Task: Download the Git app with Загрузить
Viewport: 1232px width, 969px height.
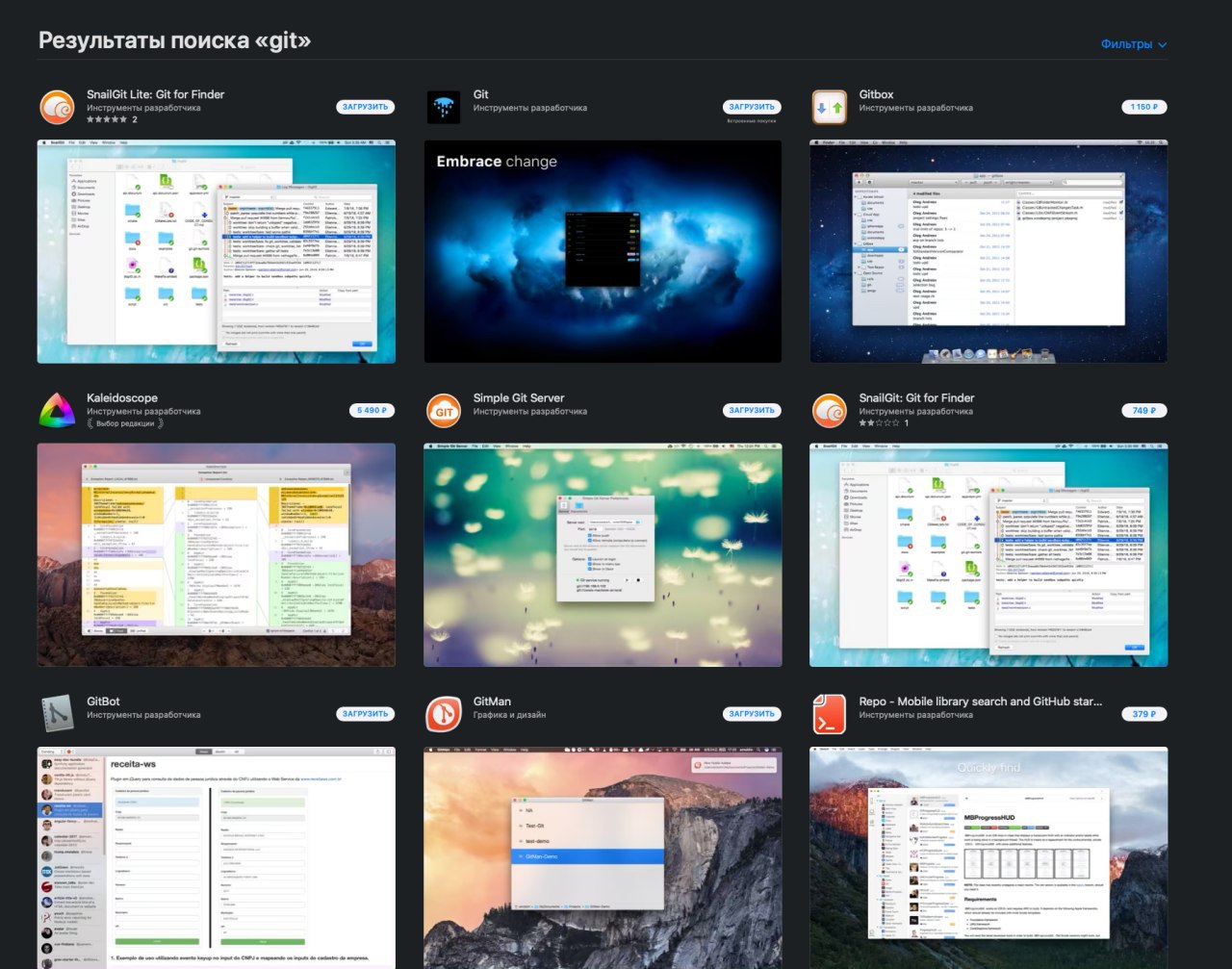Action: pos(752,107)
